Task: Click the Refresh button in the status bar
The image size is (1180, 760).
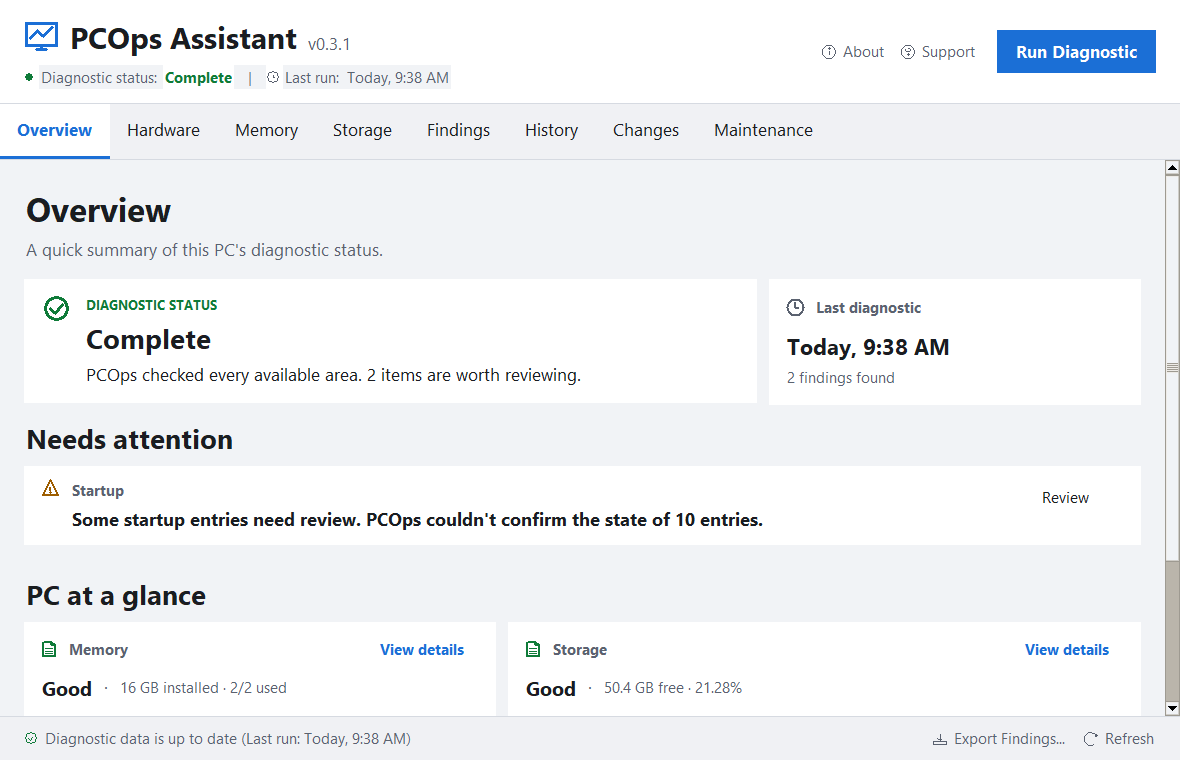Action: (x=1118, y=739)
